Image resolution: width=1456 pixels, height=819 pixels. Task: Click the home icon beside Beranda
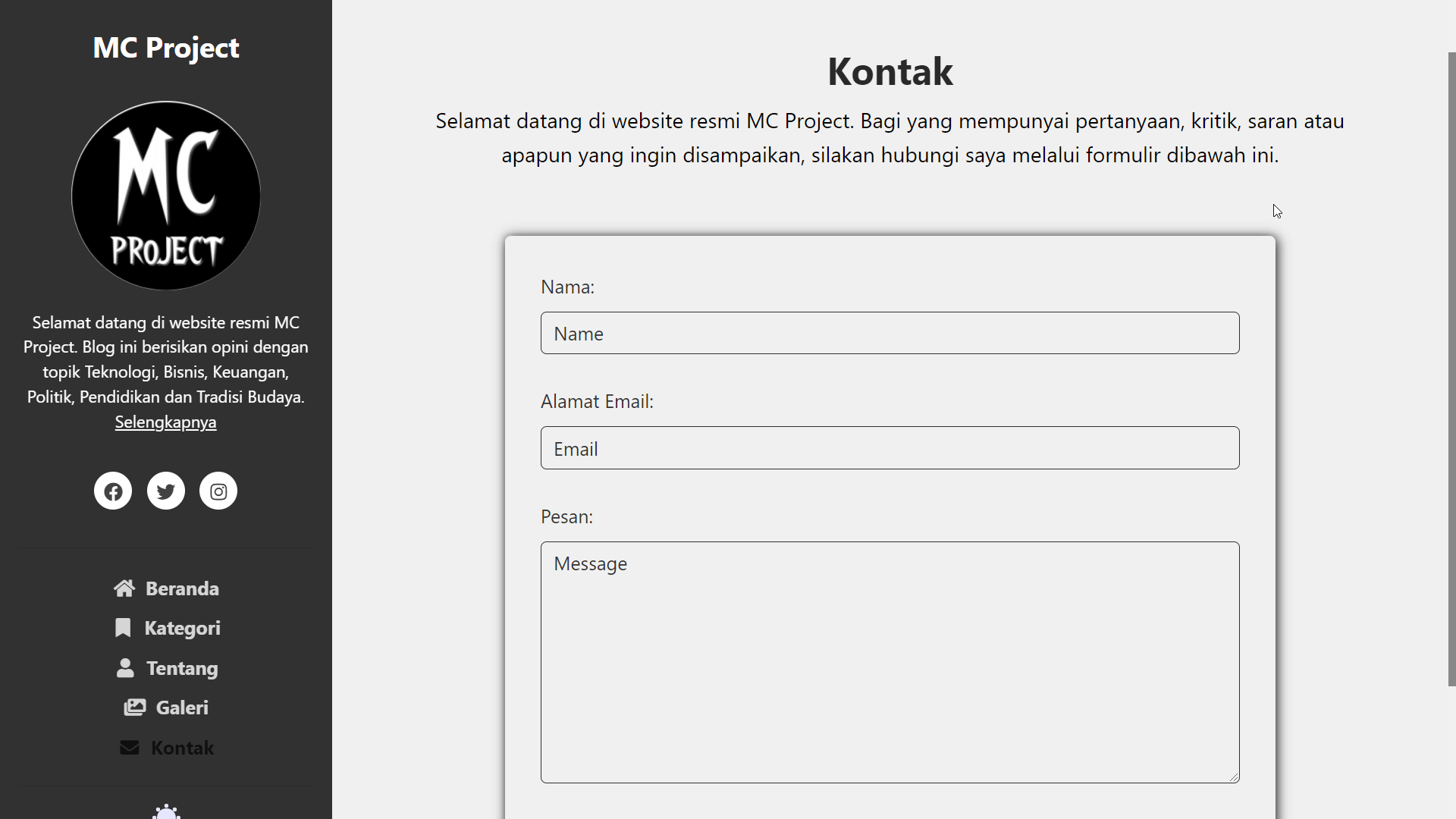124,588
